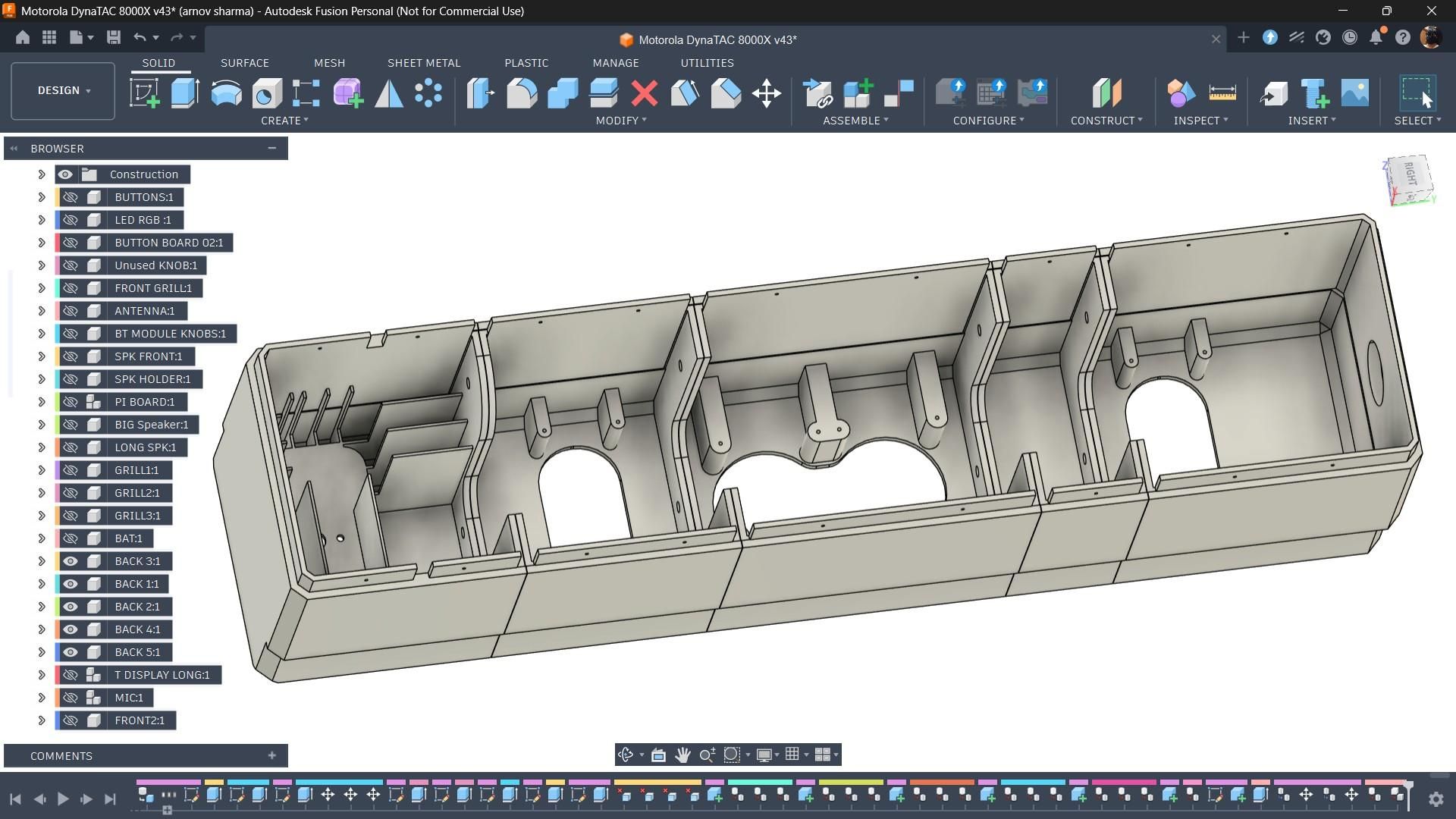Select the Insert Derive tool

pyautogui.click(x=1274, y=93)
